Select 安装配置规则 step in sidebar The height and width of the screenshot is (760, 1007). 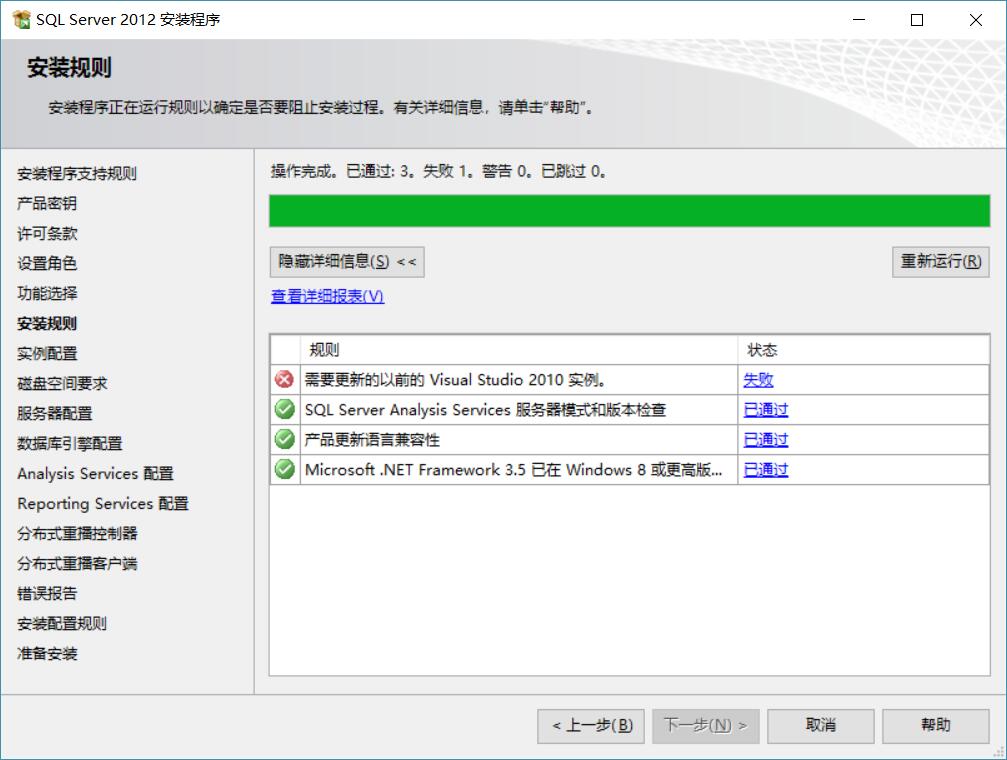tap(62, 624)
